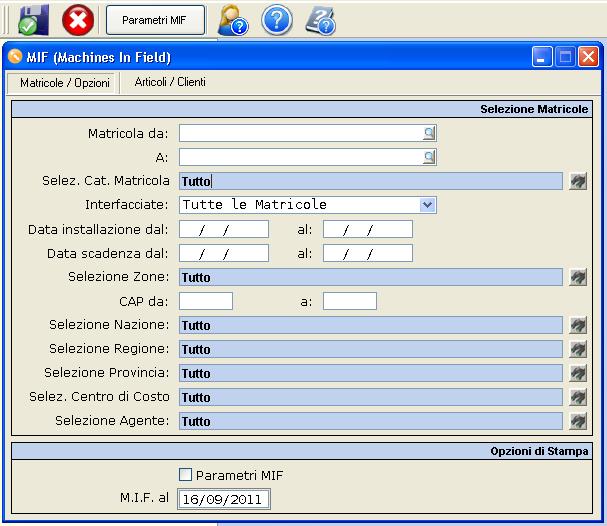The height and width of the screenshot is (526, 607).
Task: Click the red cancel X icon
Action: tap(78, 20)
